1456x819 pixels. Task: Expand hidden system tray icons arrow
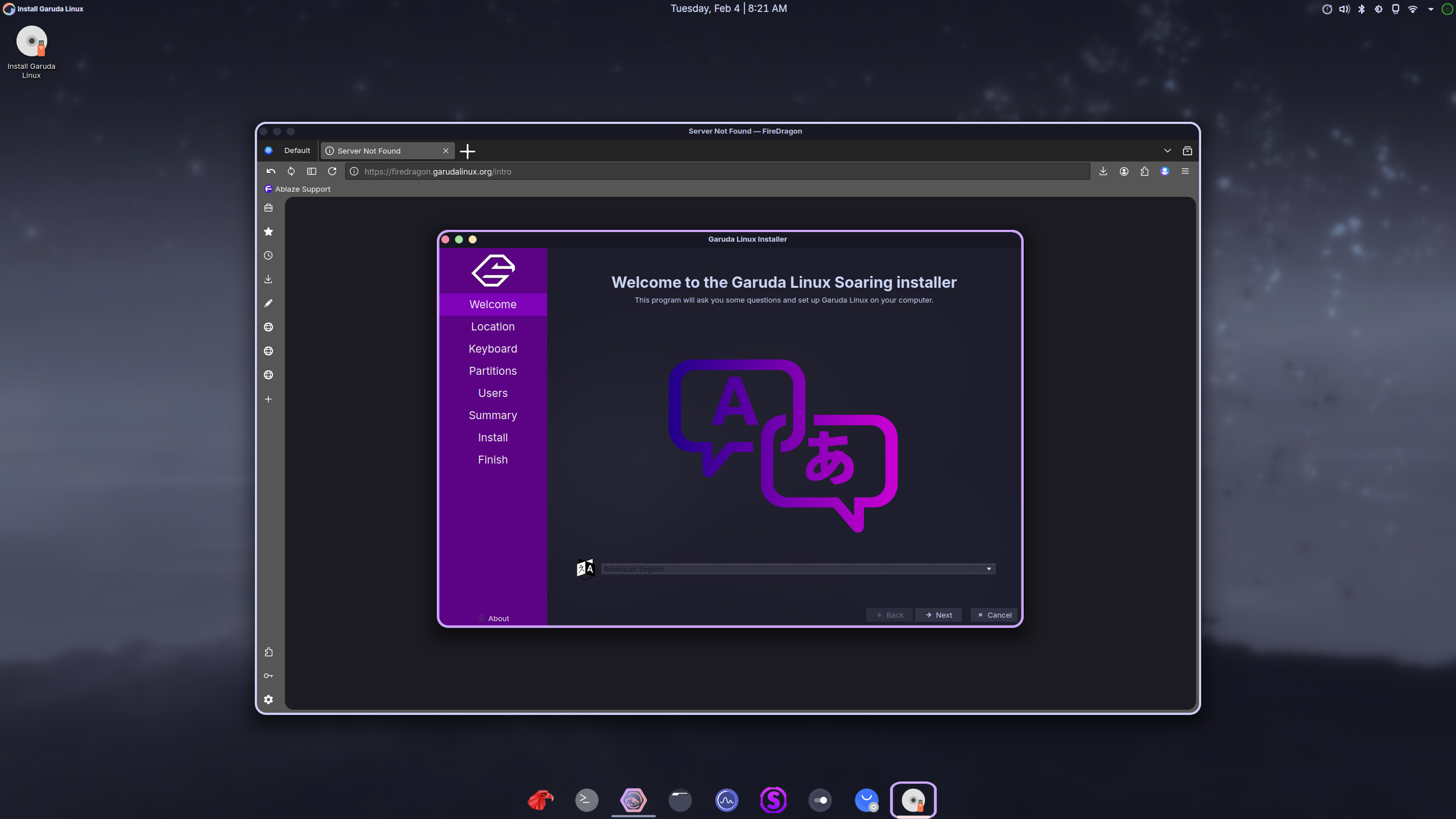pyautogui.click(x=1431, y=9)
